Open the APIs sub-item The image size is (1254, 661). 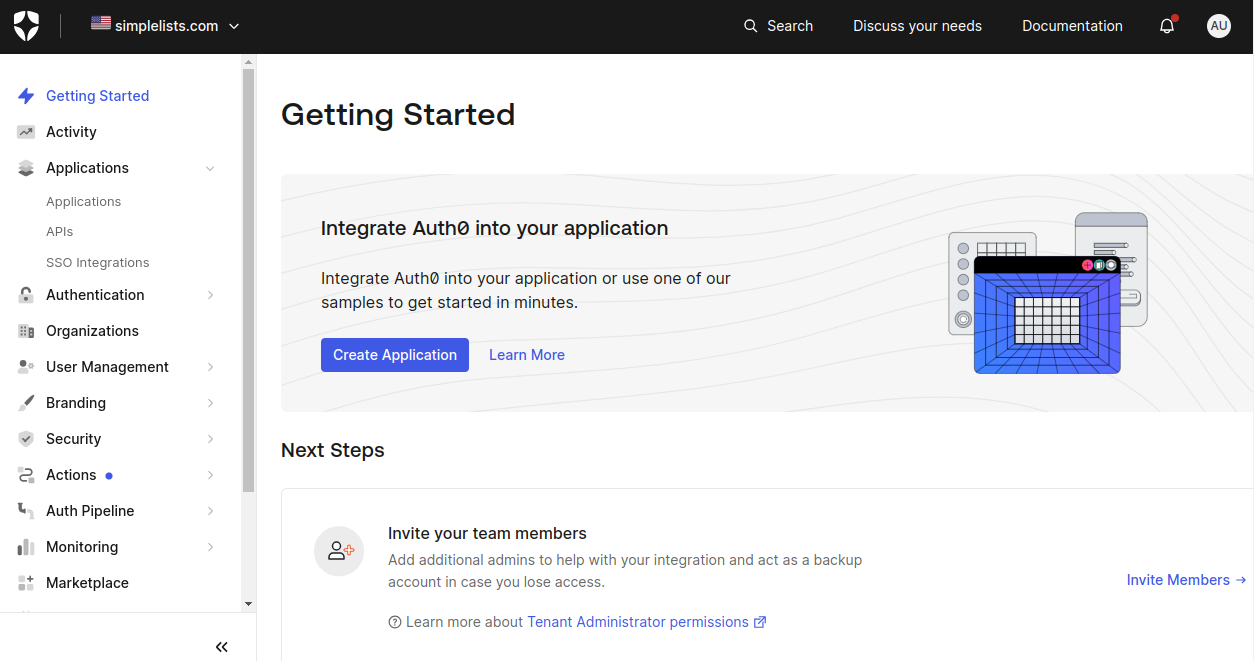(60, 232)
